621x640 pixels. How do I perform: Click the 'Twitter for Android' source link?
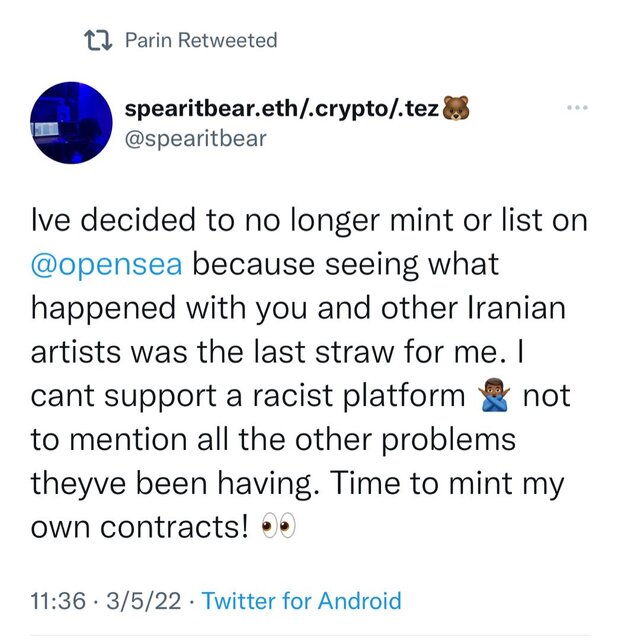pyautogui.click(x=301, y=601)
